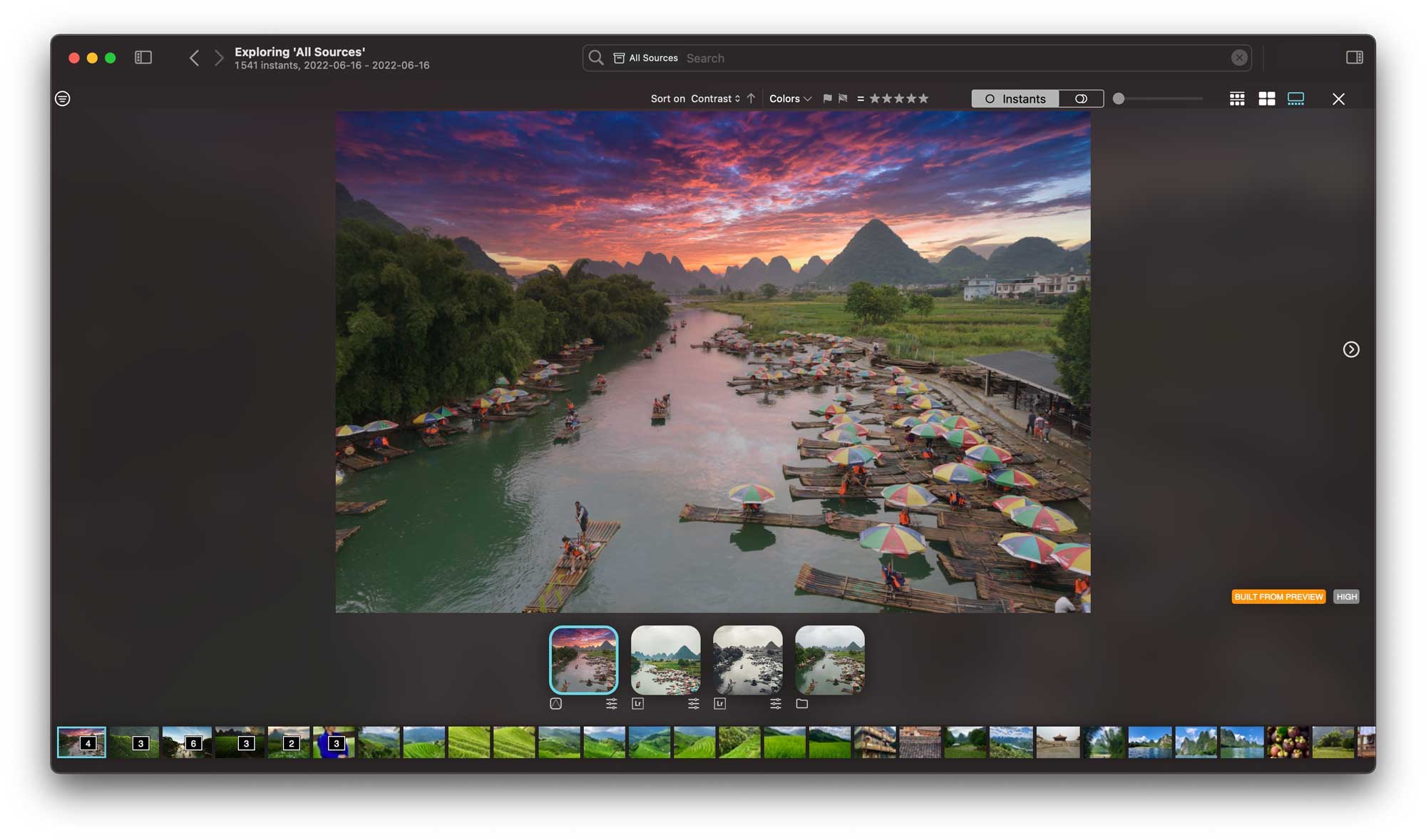Select filmstrip instant with badge 4
This screenshot has width=1426, height=840.
tap(82, 742)
